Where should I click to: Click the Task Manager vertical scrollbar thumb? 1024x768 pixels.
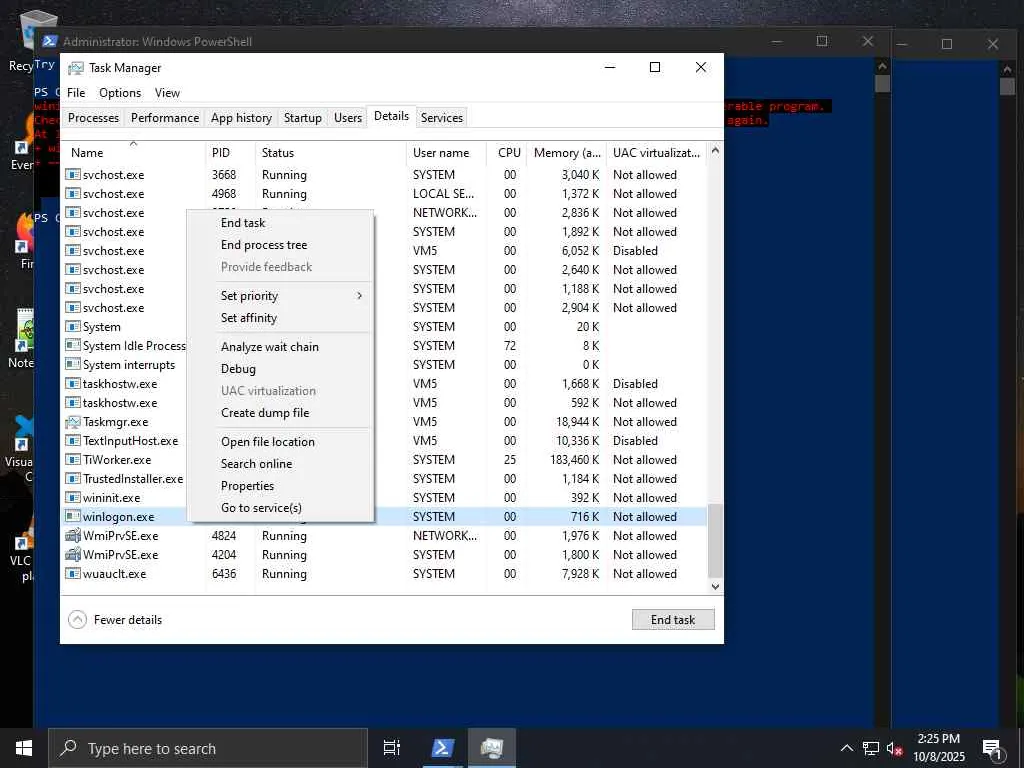(715, 541)
